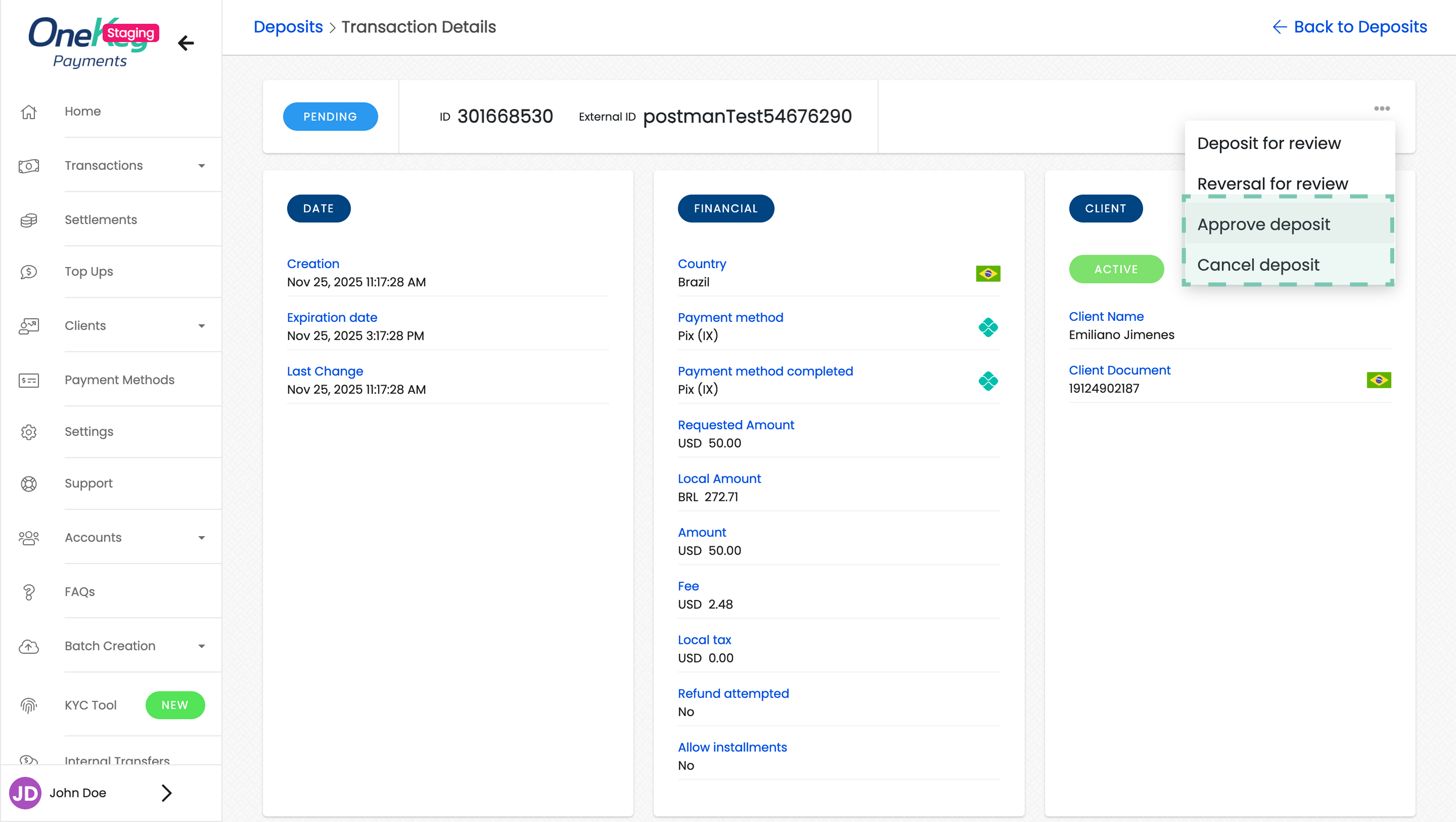
Task: Click Back to Deposits link
Action: [x=1350, y=27]
